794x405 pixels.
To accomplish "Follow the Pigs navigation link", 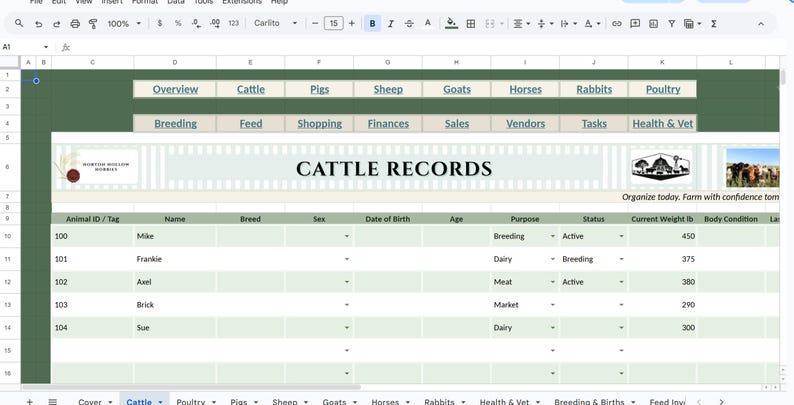I will coord(320,89).
